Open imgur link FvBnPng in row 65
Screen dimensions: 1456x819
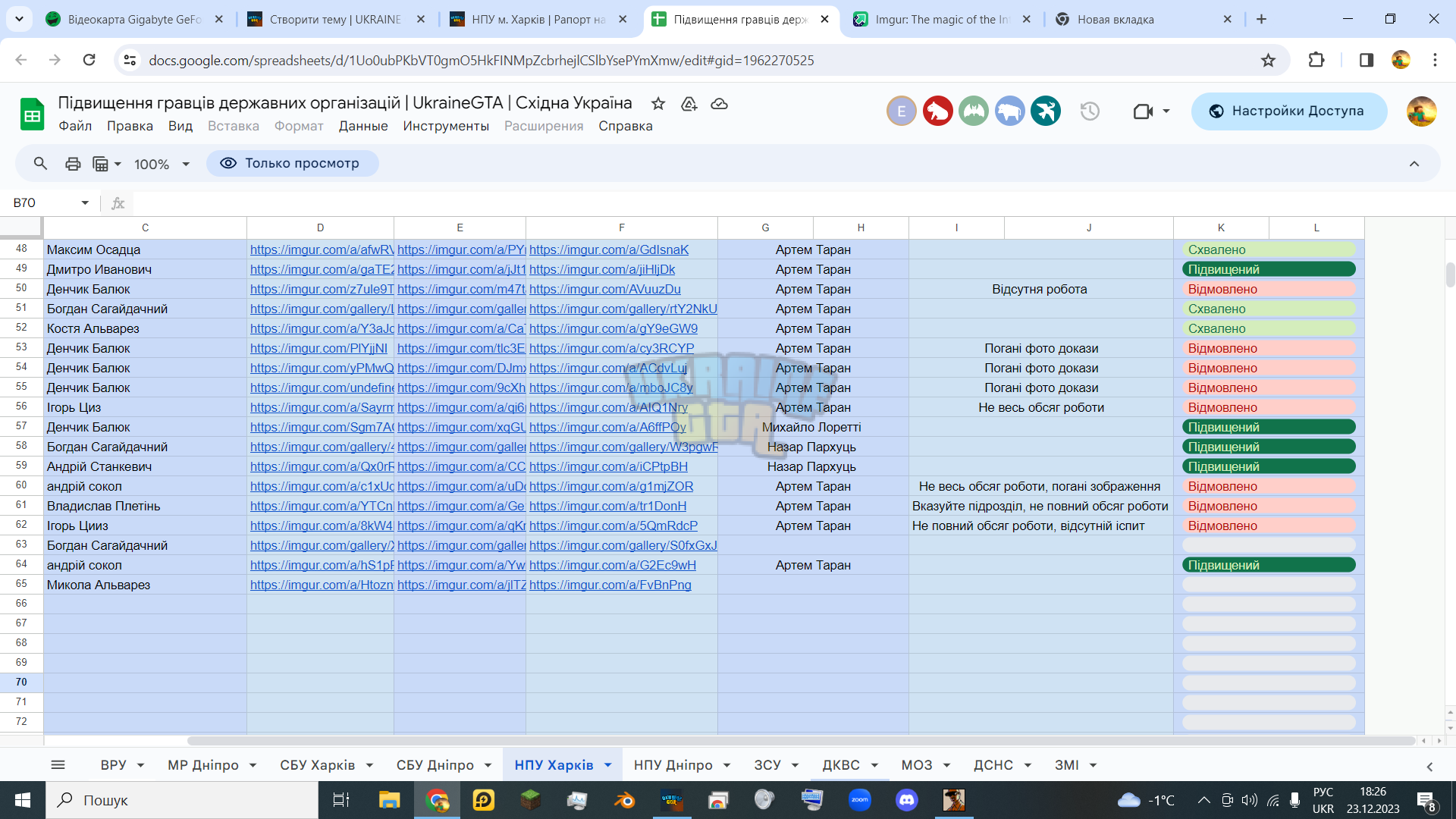pyautogui.click(x=610, y=585)
